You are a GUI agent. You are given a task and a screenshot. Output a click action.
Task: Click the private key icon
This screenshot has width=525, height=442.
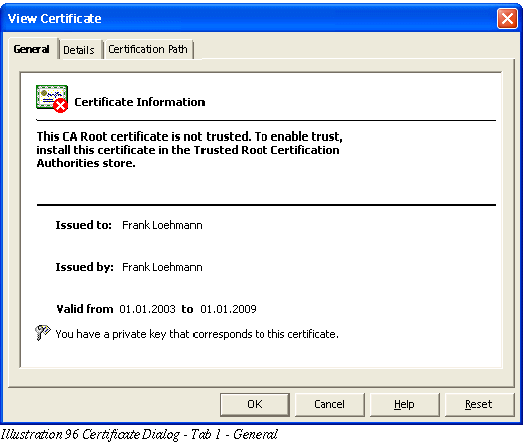(43, 333)
